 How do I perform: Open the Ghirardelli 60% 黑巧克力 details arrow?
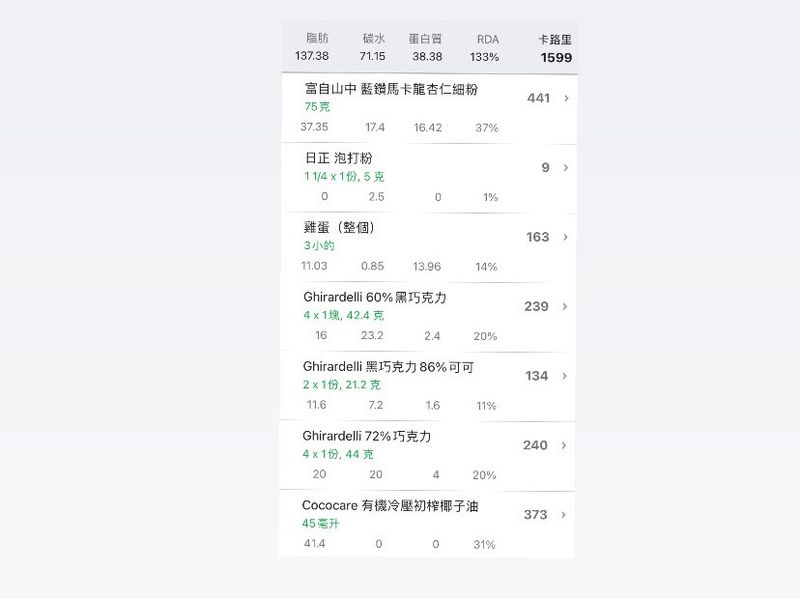564,306
